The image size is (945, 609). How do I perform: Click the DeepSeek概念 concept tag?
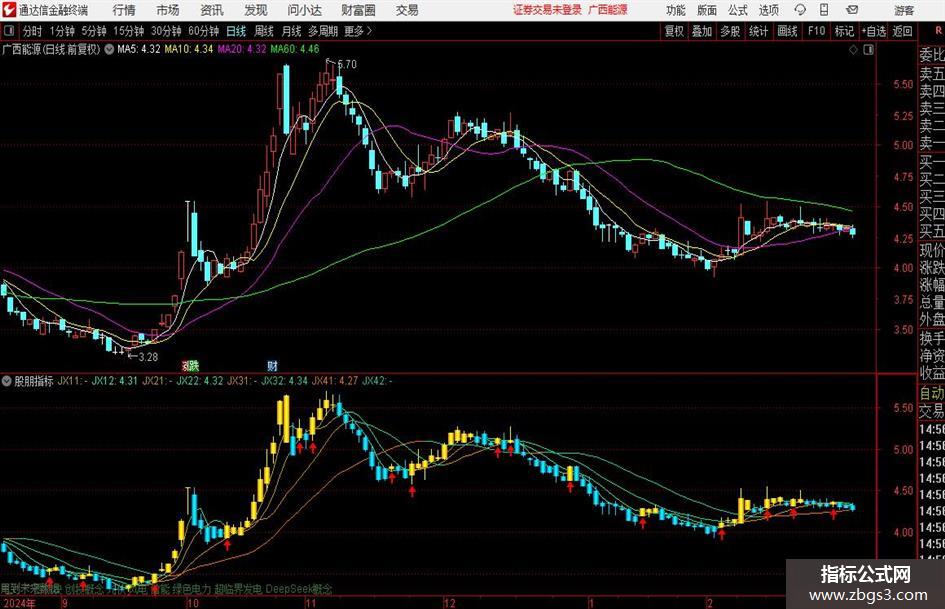click(x=299, y=589)
